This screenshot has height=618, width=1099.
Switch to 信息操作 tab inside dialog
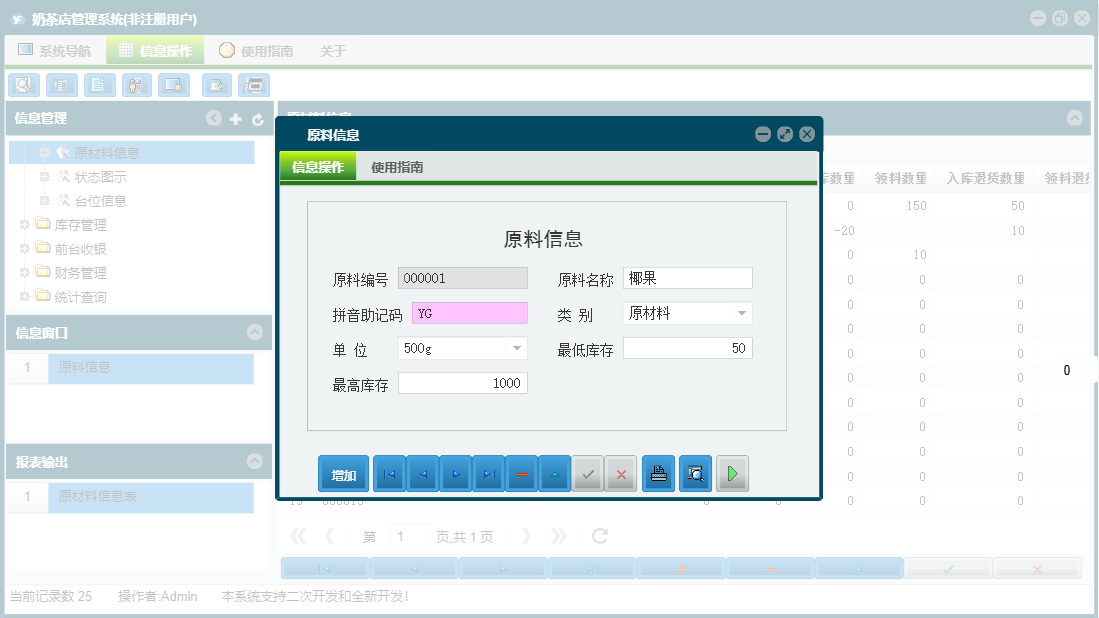(318, 167)
